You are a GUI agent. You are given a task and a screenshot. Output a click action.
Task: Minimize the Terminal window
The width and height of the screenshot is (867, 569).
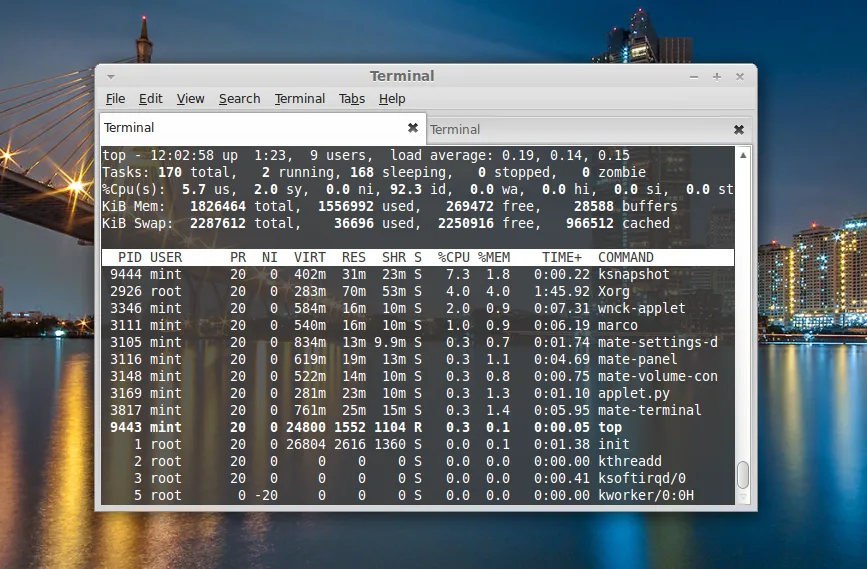pos(694,77)
